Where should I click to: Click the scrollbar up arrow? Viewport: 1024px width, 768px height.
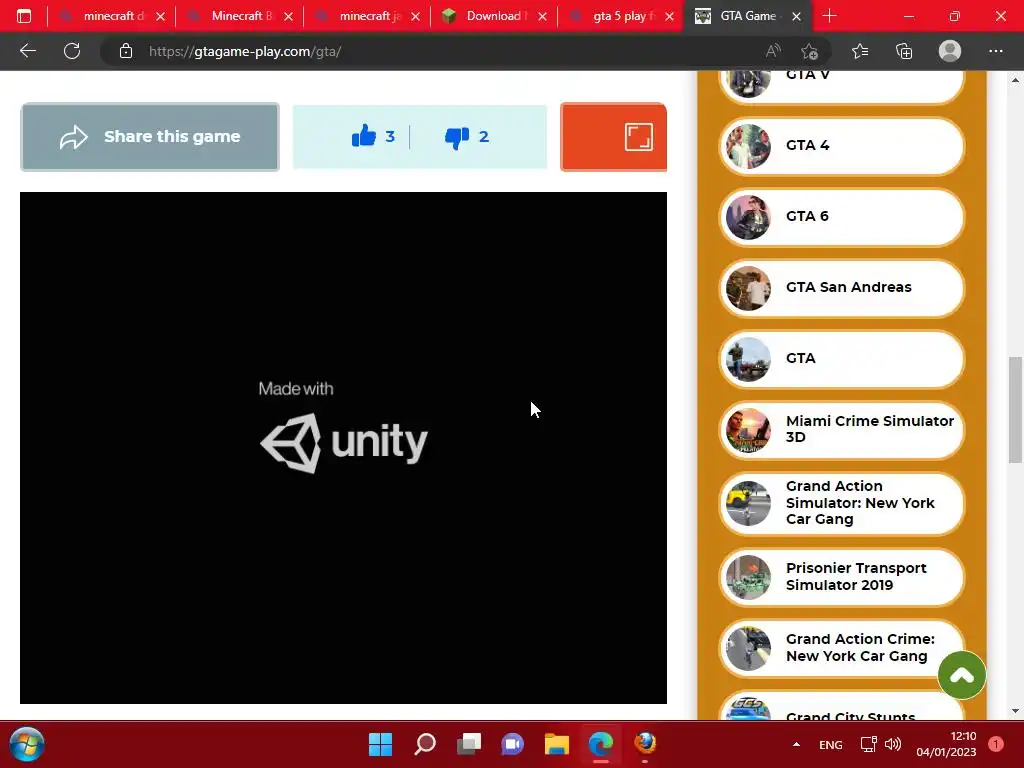(x=1015, y=80)
